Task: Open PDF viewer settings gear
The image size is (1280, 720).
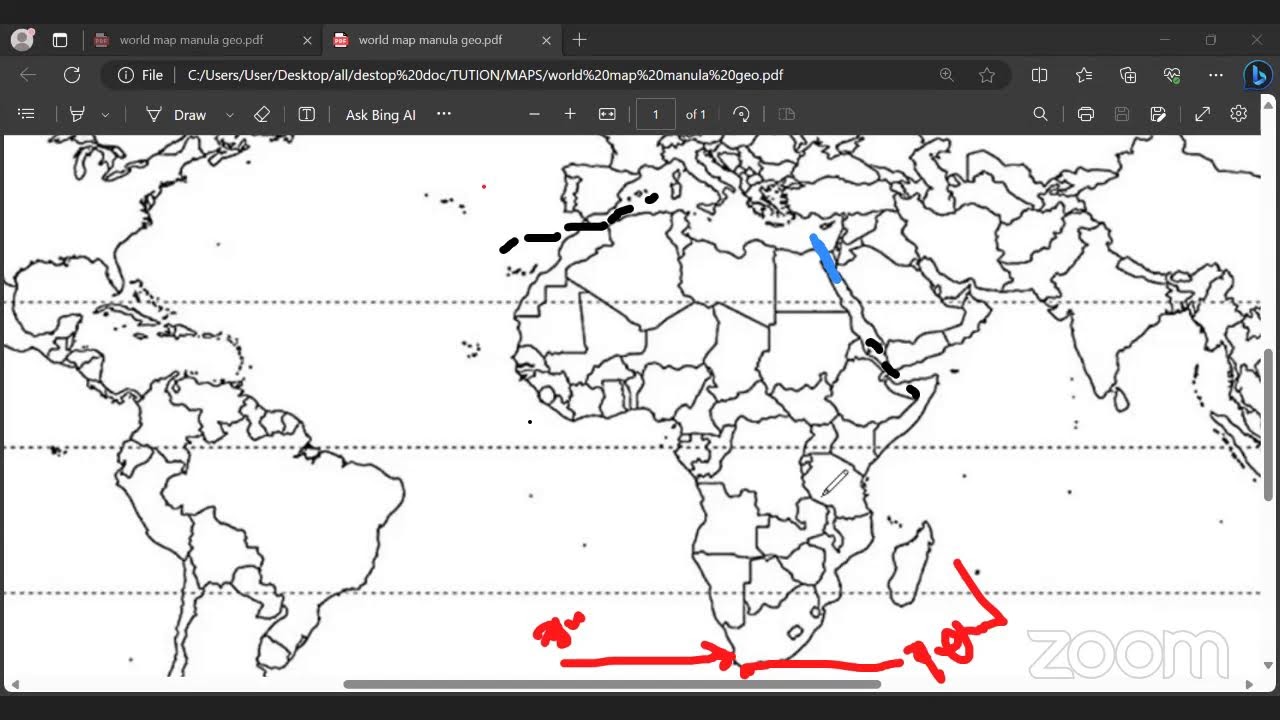Action: [x=1239, y=114]
